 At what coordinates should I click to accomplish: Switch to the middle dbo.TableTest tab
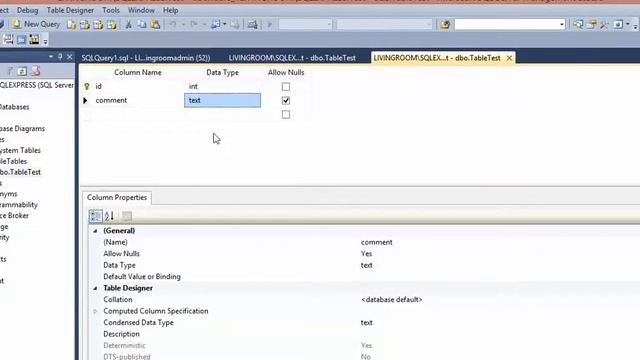pyautogui.click(x=292, y=58)
